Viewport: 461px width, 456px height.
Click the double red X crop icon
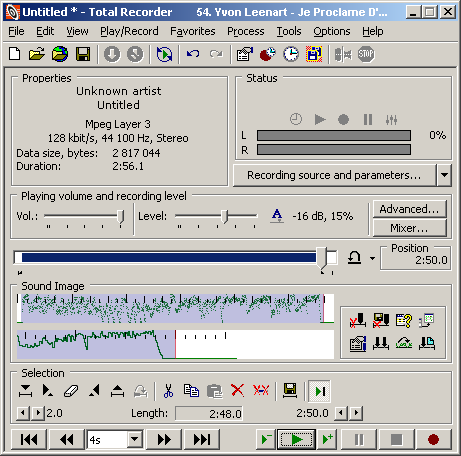click(x=261, y=390)
